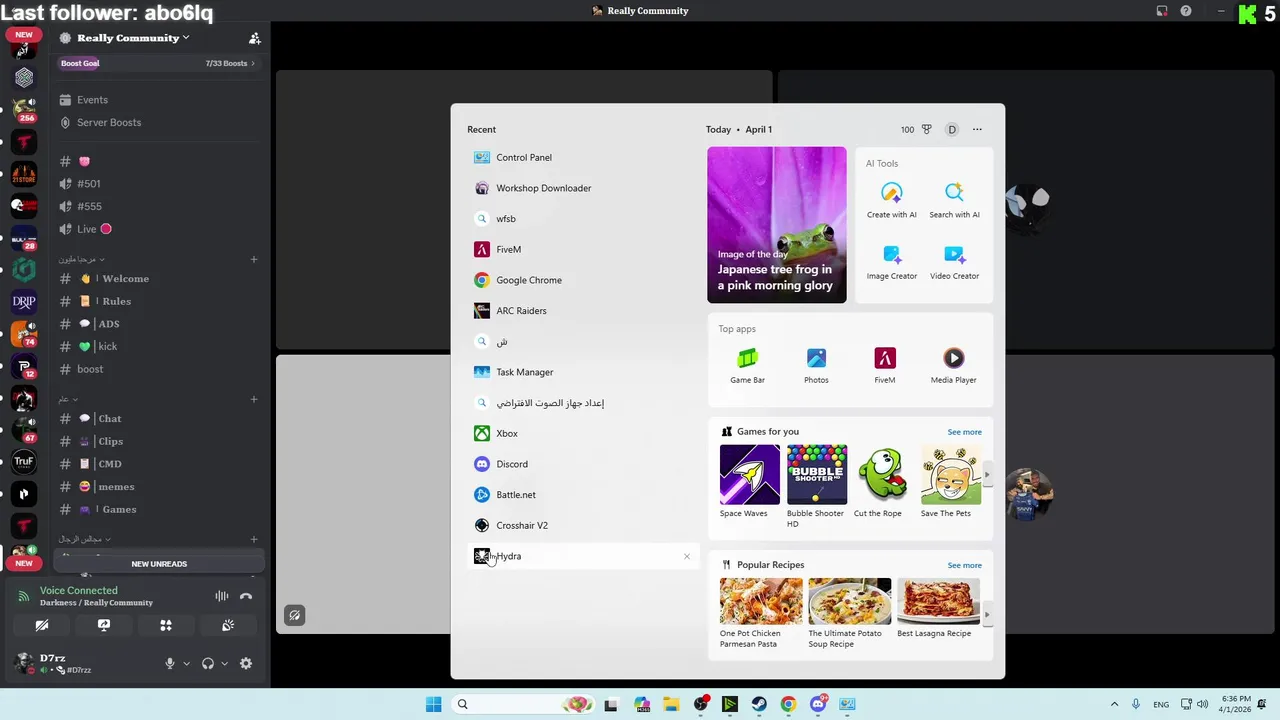This screenshot has height=720, width=1280.
Task: Open Xbox from Recent list
Action: click(x=582, y=433)
